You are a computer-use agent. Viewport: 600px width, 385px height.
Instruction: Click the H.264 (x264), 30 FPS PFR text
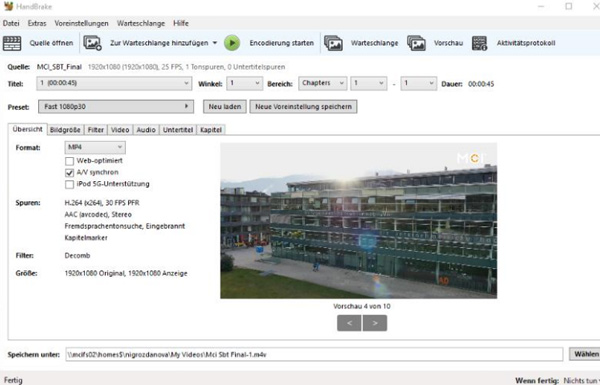[x=102, y=203]
